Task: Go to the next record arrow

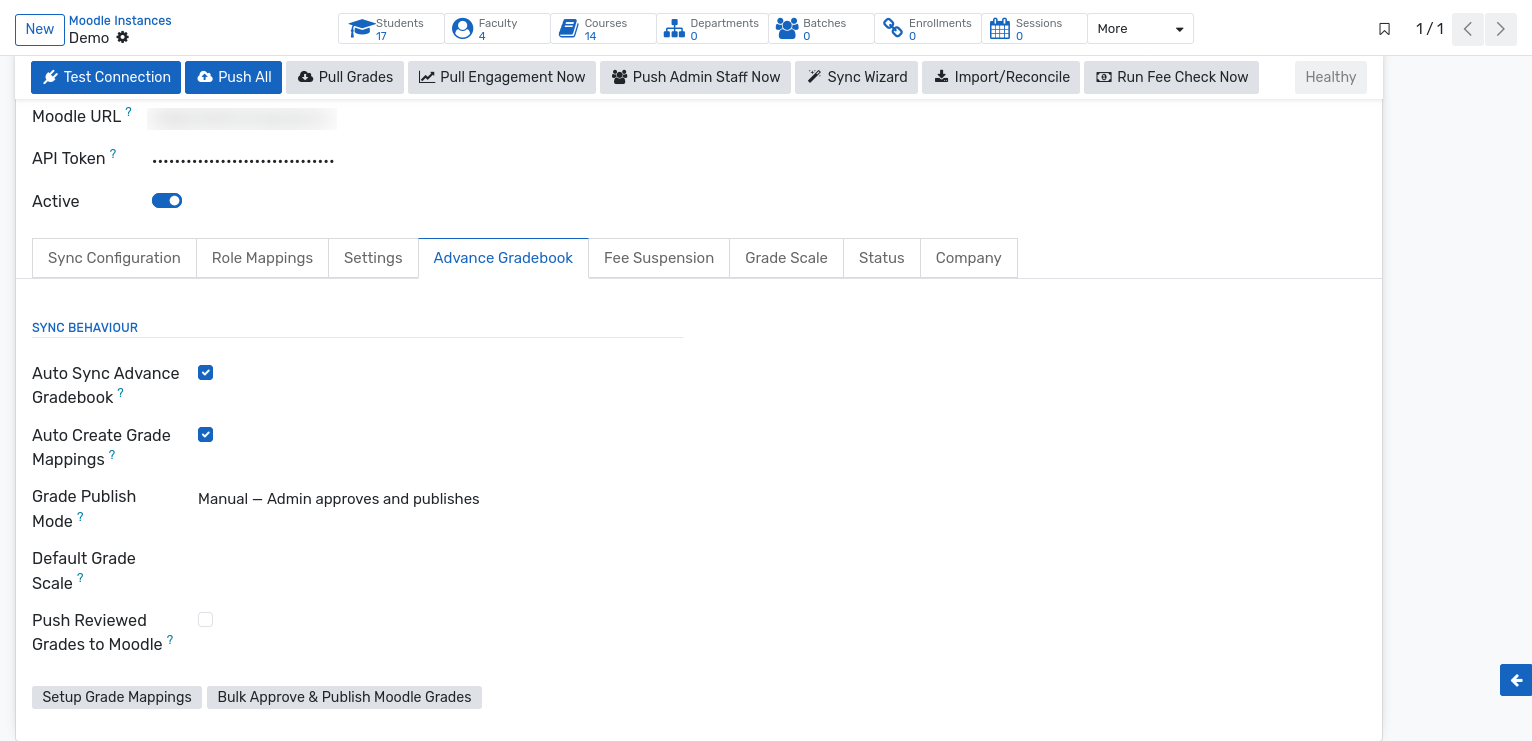Action: click(x=1500, y=29)
